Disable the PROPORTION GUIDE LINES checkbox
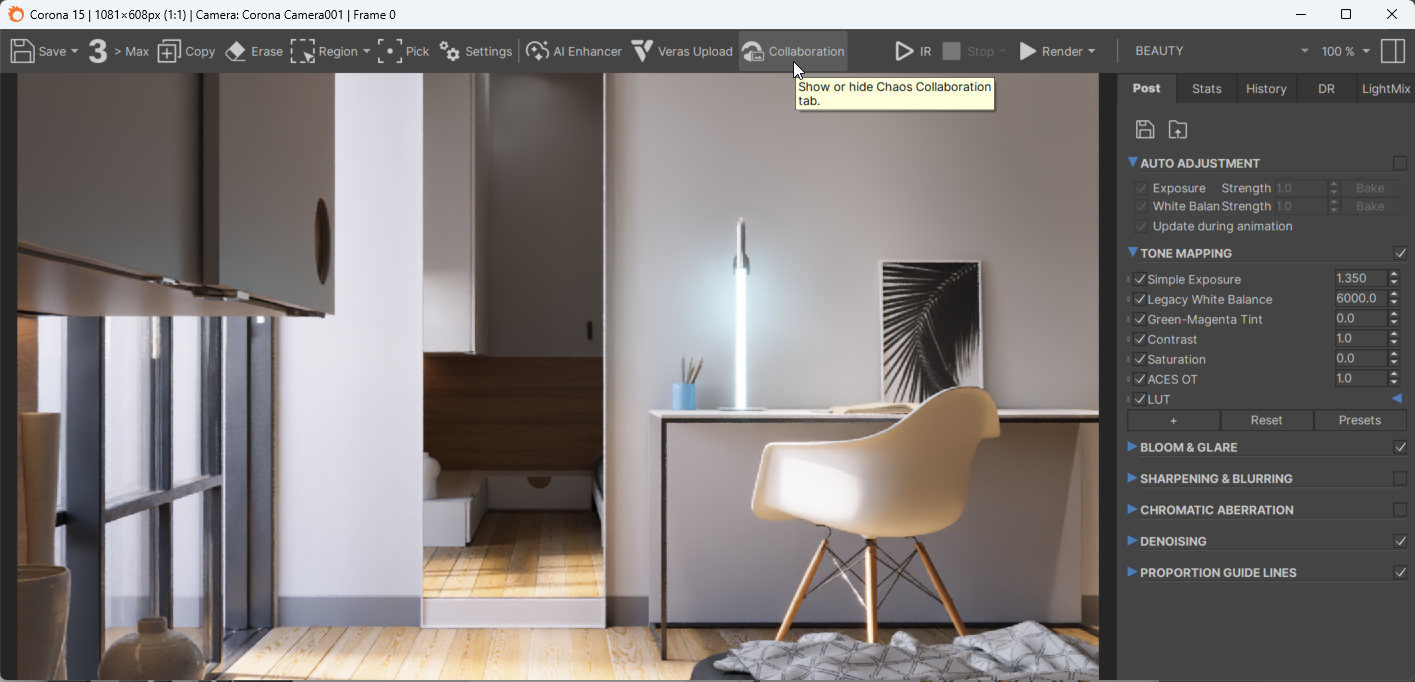Screen dimensions: 1415x682 [1400, 573]
